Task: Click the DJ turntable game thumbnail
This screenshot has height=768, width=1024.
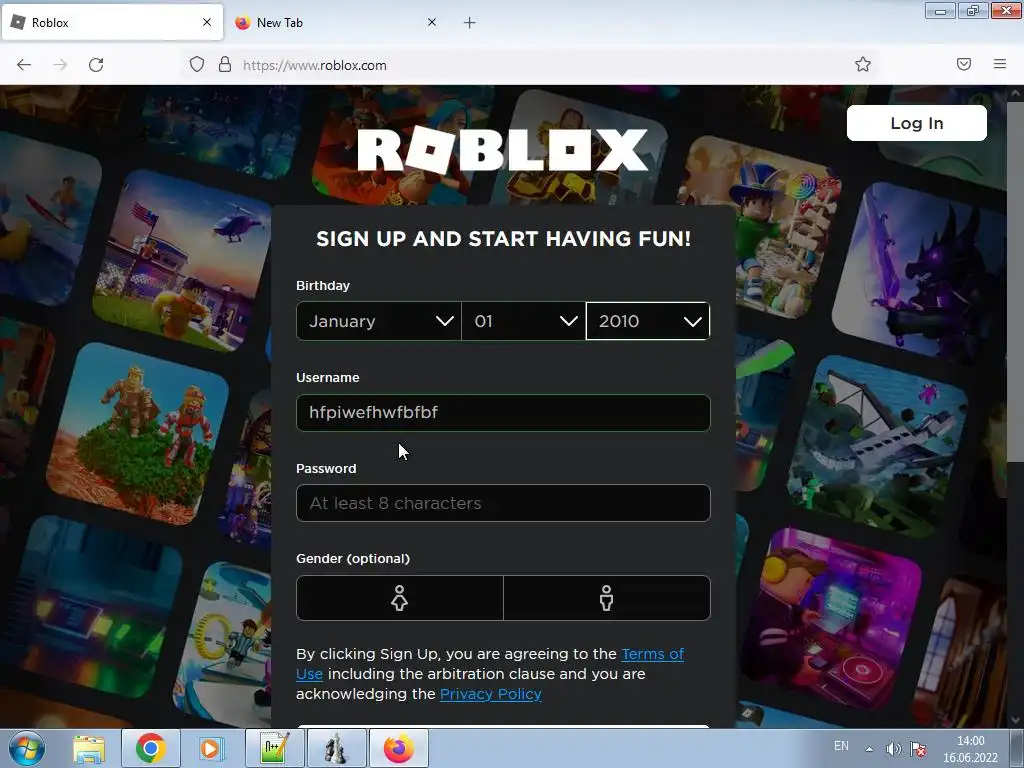Action: [829, 620]
